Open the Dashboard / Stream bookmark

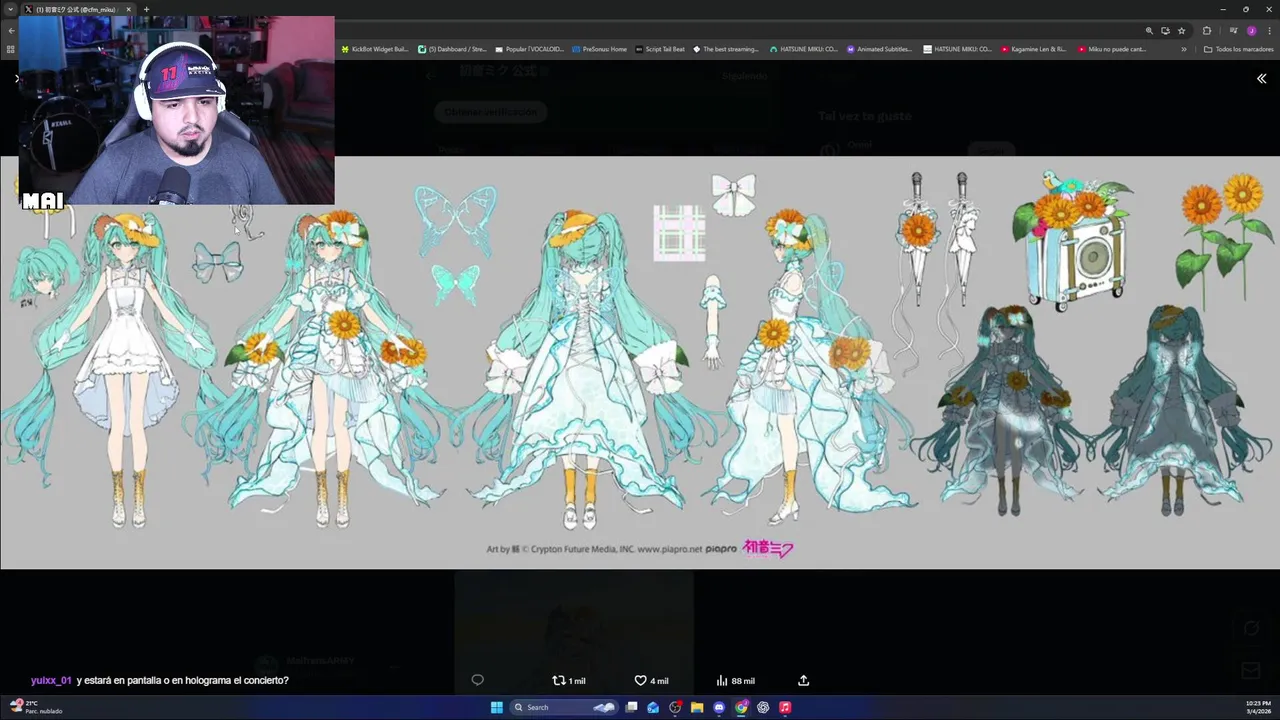tap(452, 49)
